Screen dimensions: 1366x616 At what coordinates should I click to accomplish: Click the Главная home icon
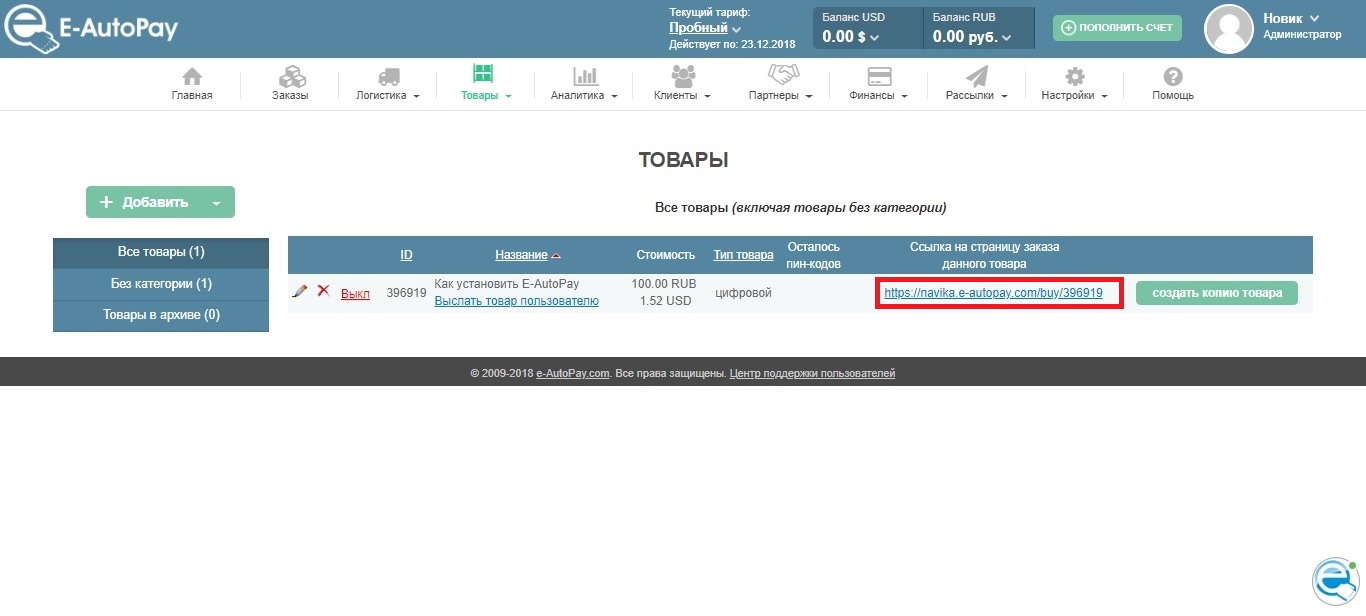(x=191, y=77)
